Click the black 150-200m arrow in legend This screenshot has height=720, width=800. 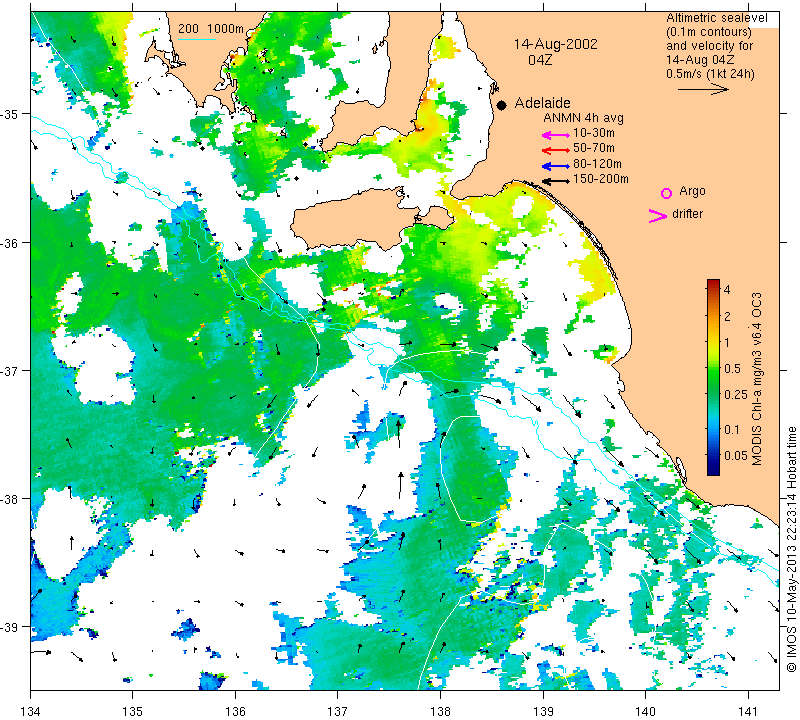point(556,181)
